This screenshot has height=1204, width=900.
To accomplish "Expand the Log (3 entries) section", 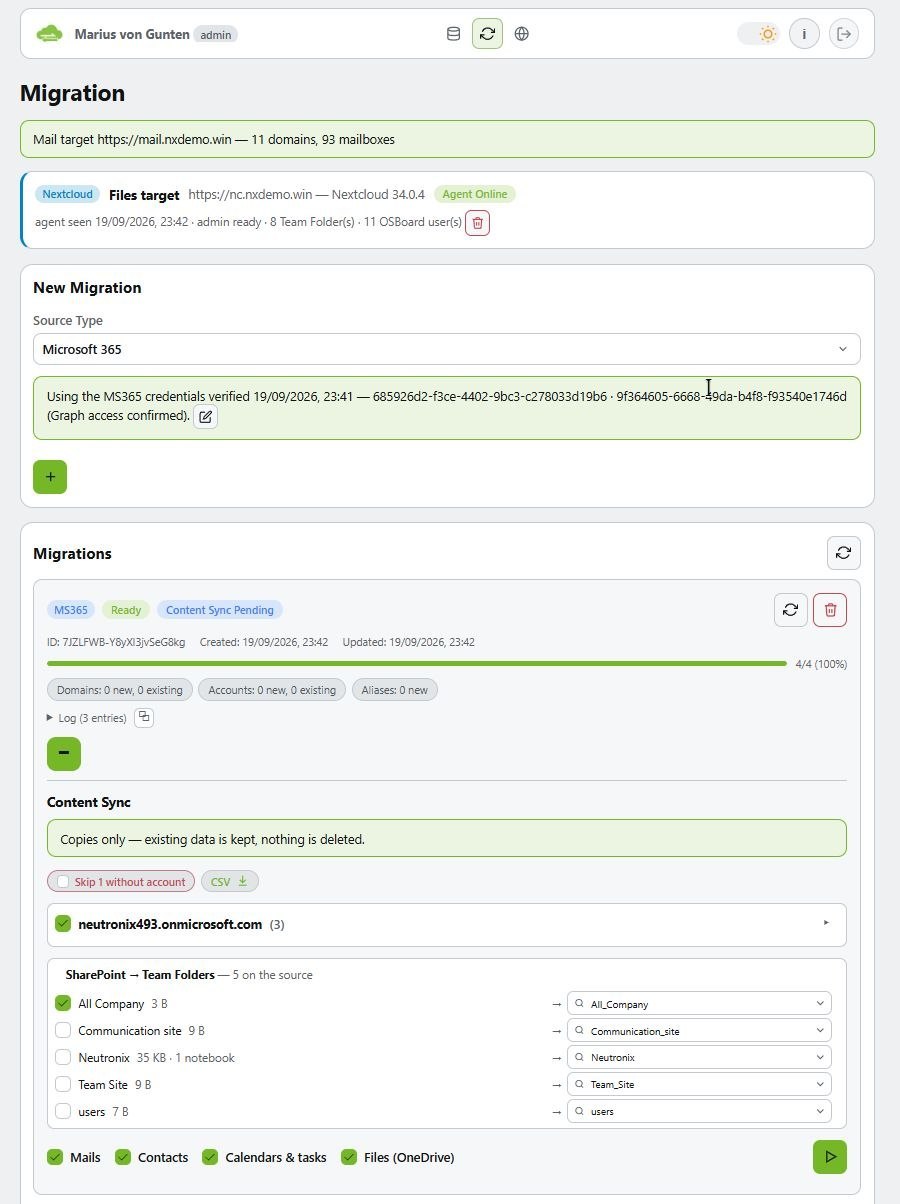I will [x=86, y=718].
